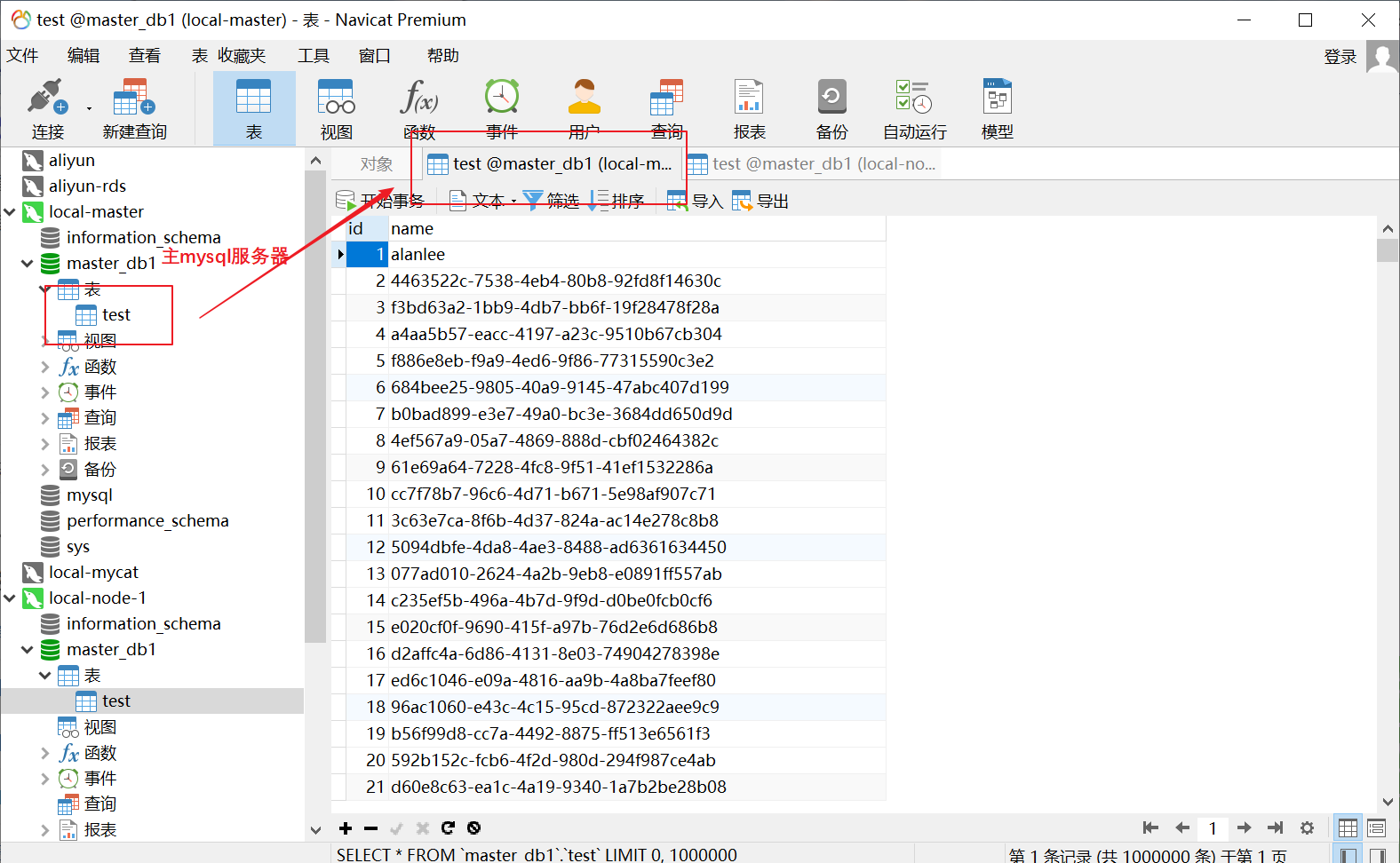Image resolution: width=1400 pixels, height=863 pixels.
Task: Collapse Tables (表) under local-node-1 master_db1
Action: coord(45,676)
